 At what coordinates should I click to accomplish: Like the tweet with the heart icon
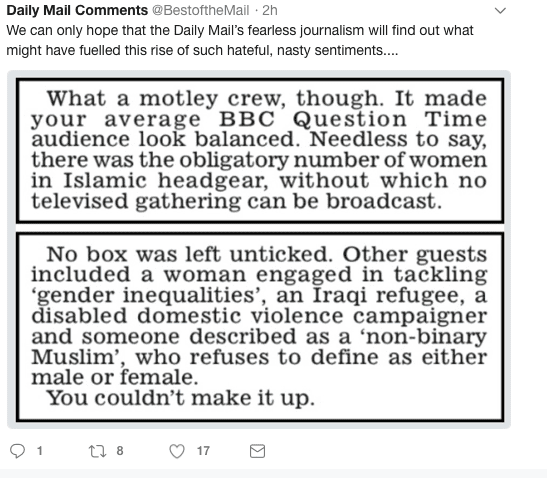pyautogui.click(x=177, y=451)
